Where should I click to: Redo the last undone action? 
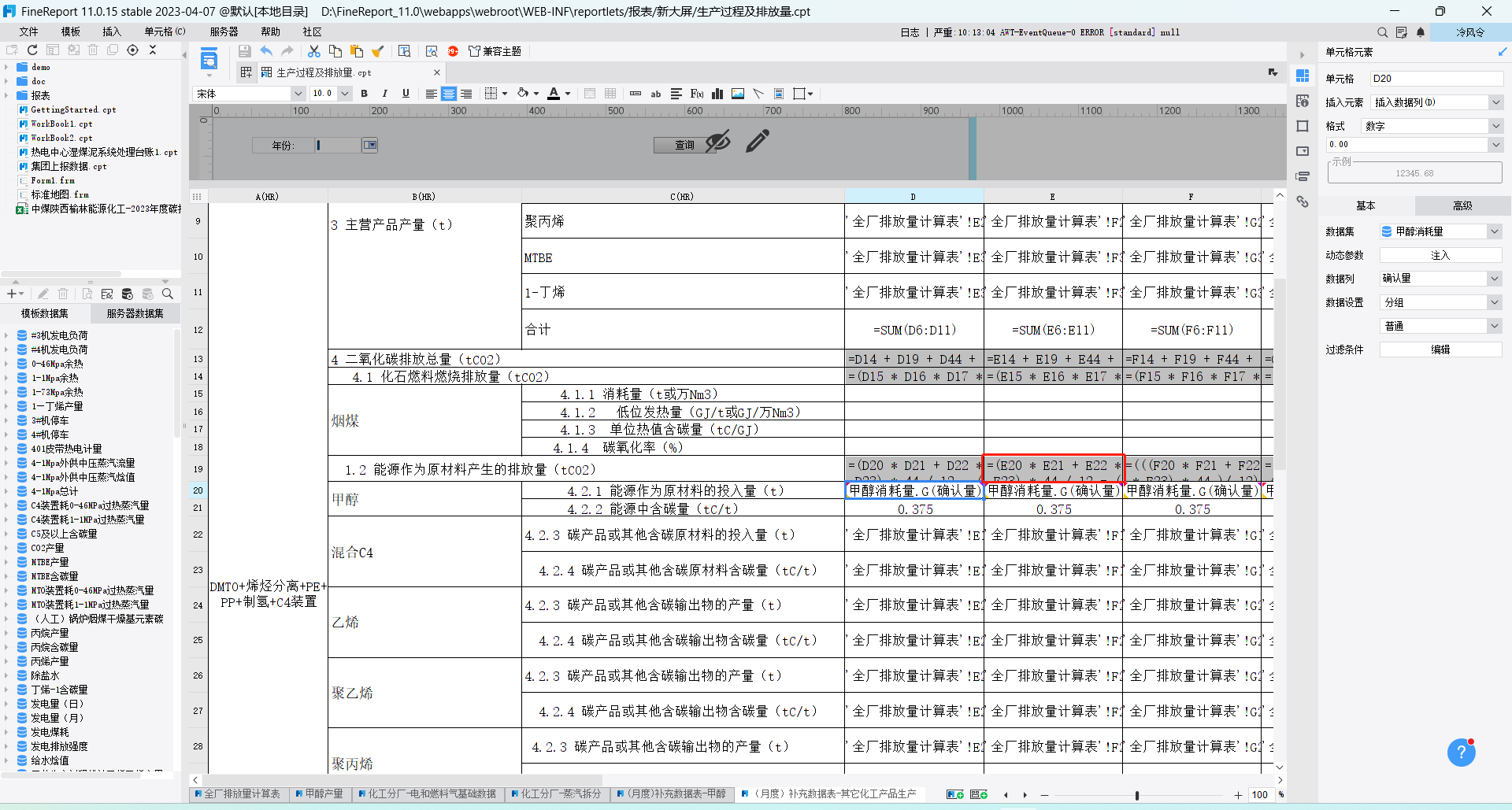pos(287,51)
